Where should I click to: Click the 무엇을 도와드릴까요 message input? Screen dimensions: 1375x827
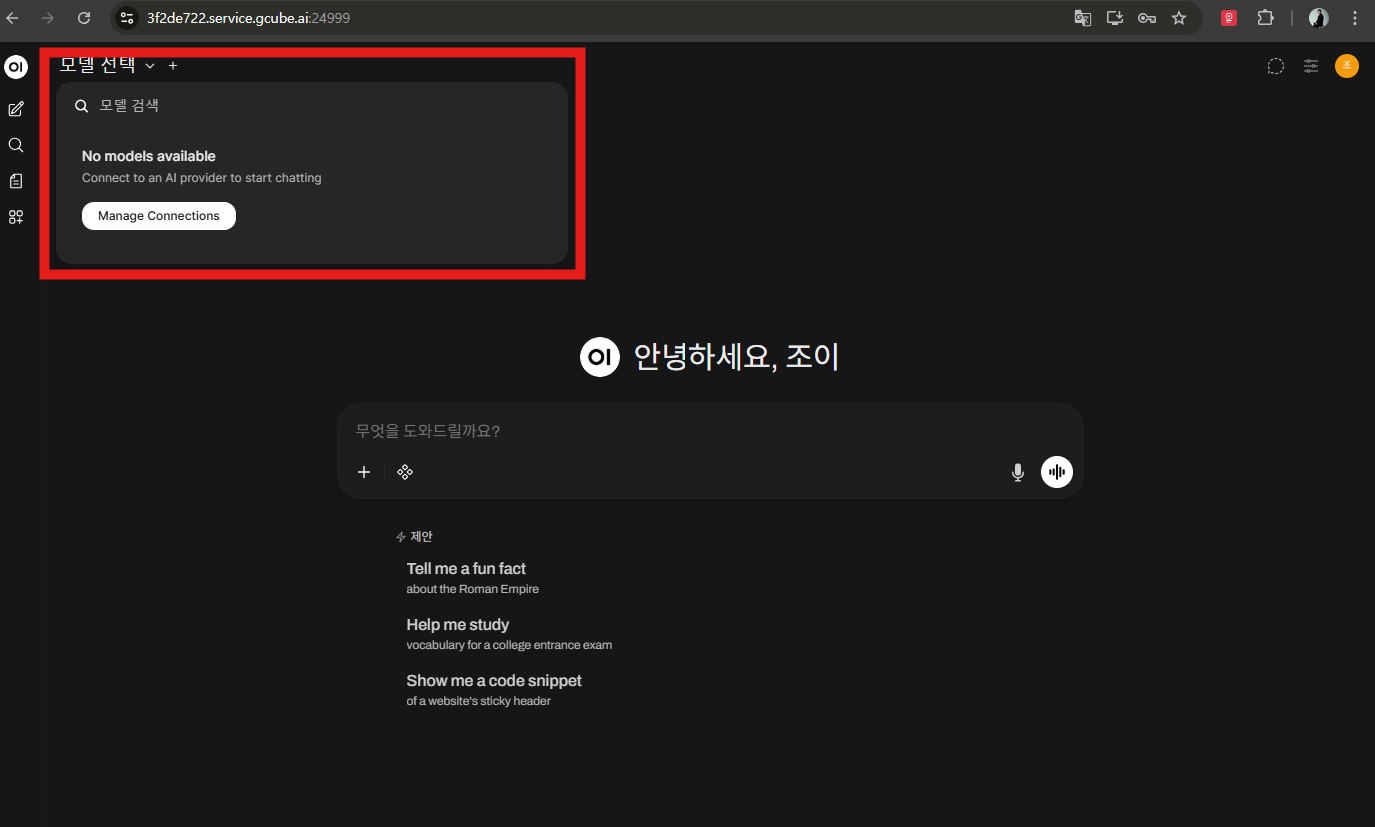coord(700,430)
